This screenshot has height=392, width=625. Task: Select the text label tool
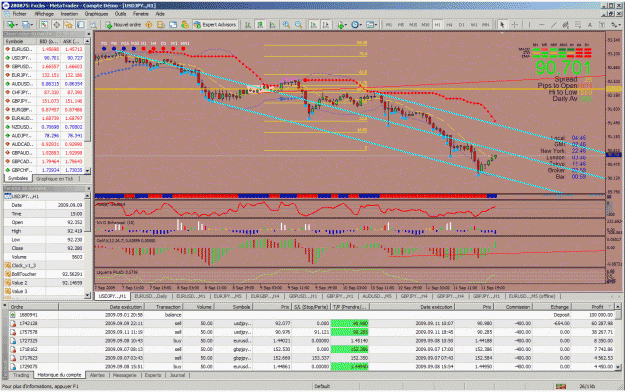[602, 25]
